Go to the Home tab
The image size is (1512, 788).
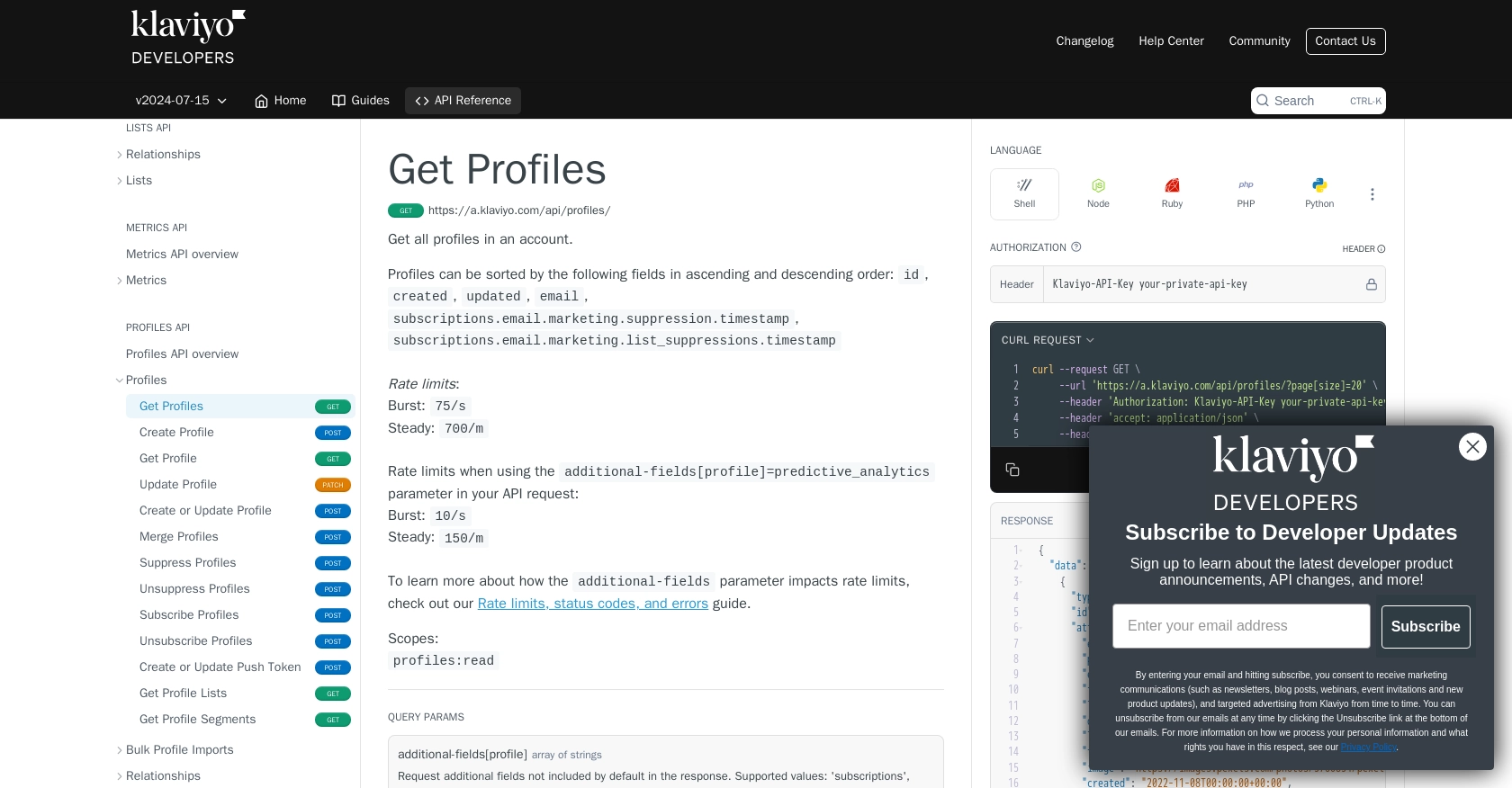coord(280,101)
